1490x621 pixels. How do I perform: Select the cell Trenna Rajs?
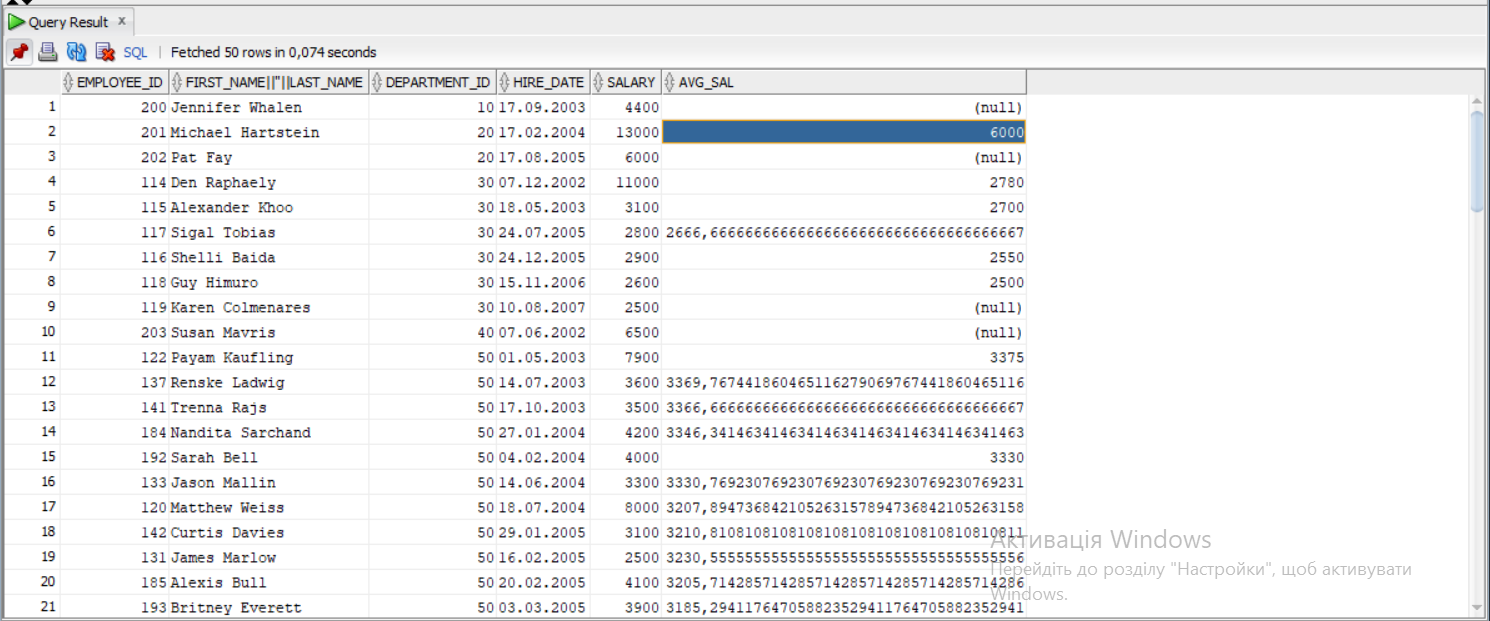point(268,407)
